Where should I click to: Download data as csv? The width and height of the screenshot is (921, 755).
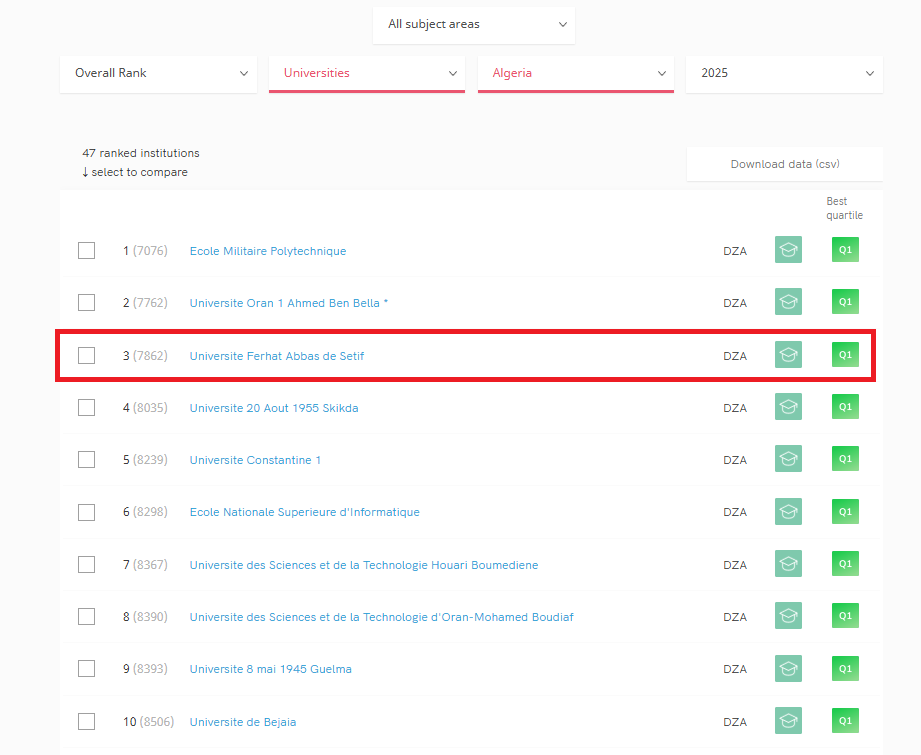[785, 164]
